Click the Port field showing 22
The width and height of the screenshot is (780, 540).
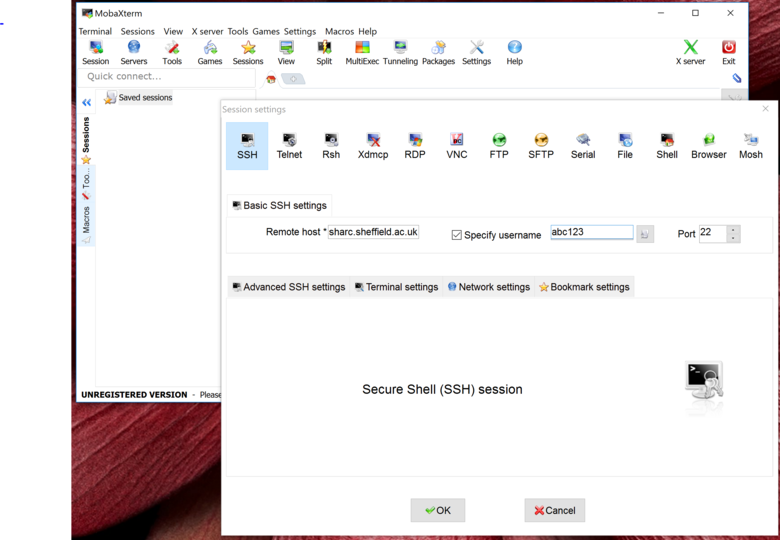point(713,234)
